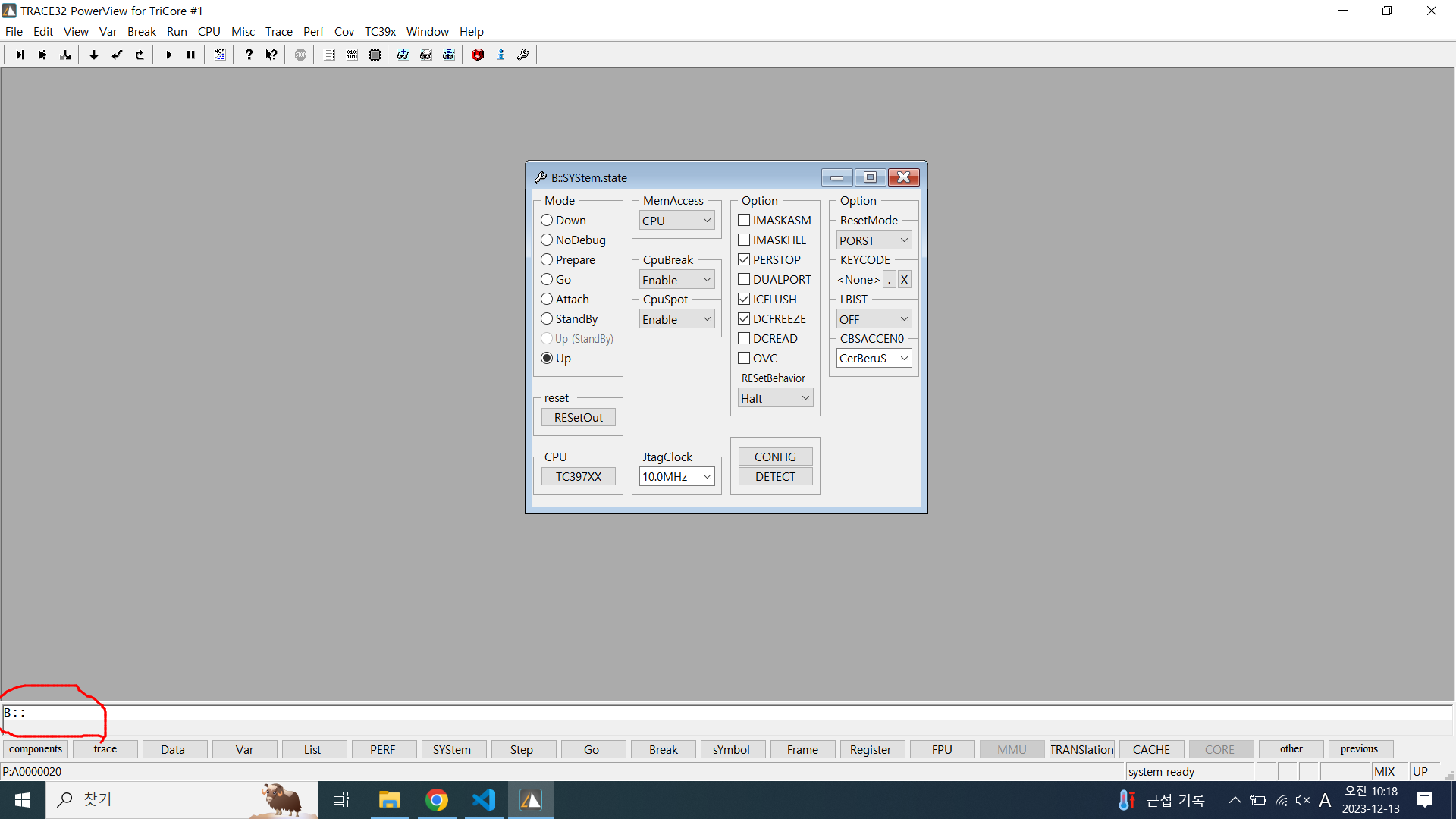The width and height of the screenshot is (1456, 819).
Task: Click the RESetOut button
Action: tap(578, 417)
